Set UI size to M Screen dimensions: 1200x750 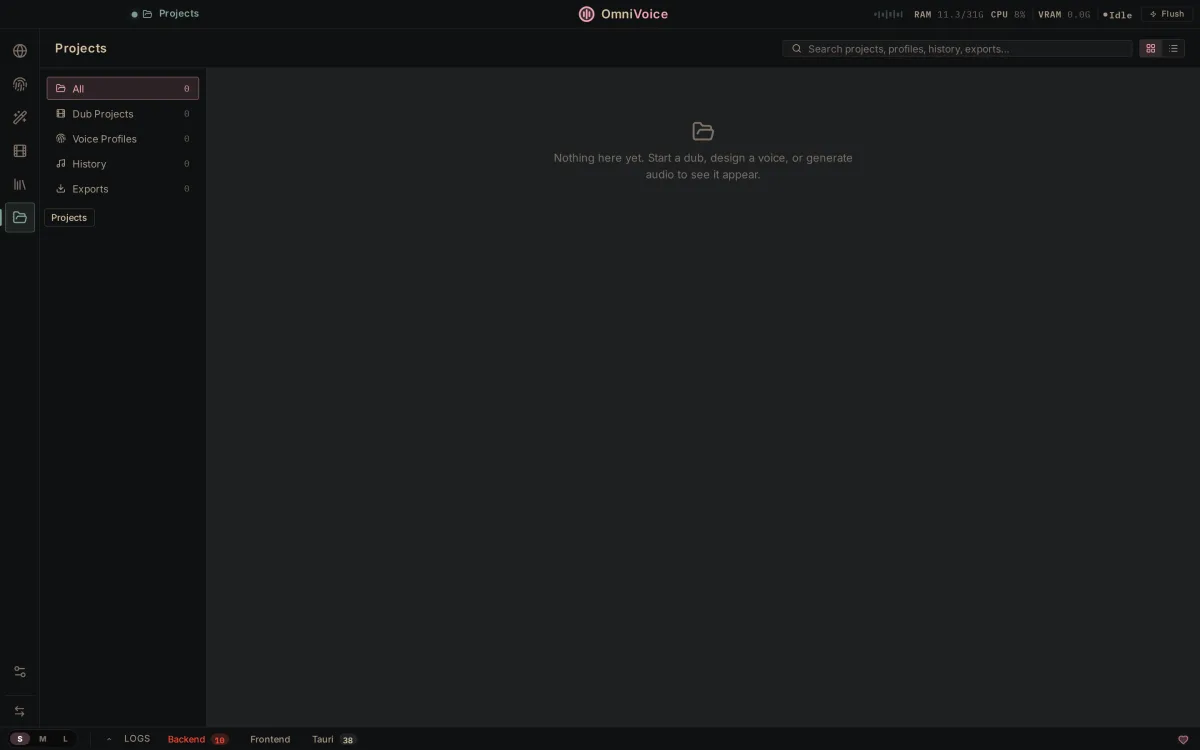(x=43, y=739)
